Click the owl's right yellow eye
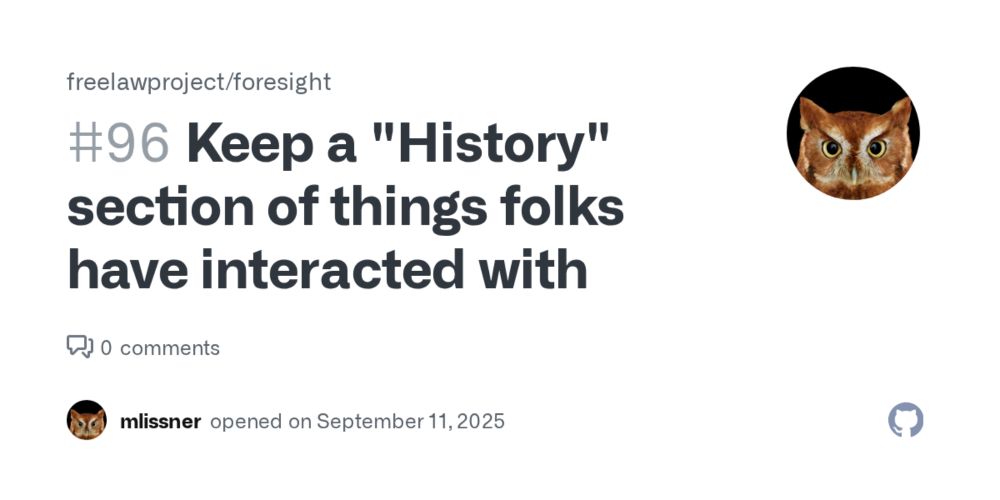This screenshot has height=500, width=1000. 877,149
